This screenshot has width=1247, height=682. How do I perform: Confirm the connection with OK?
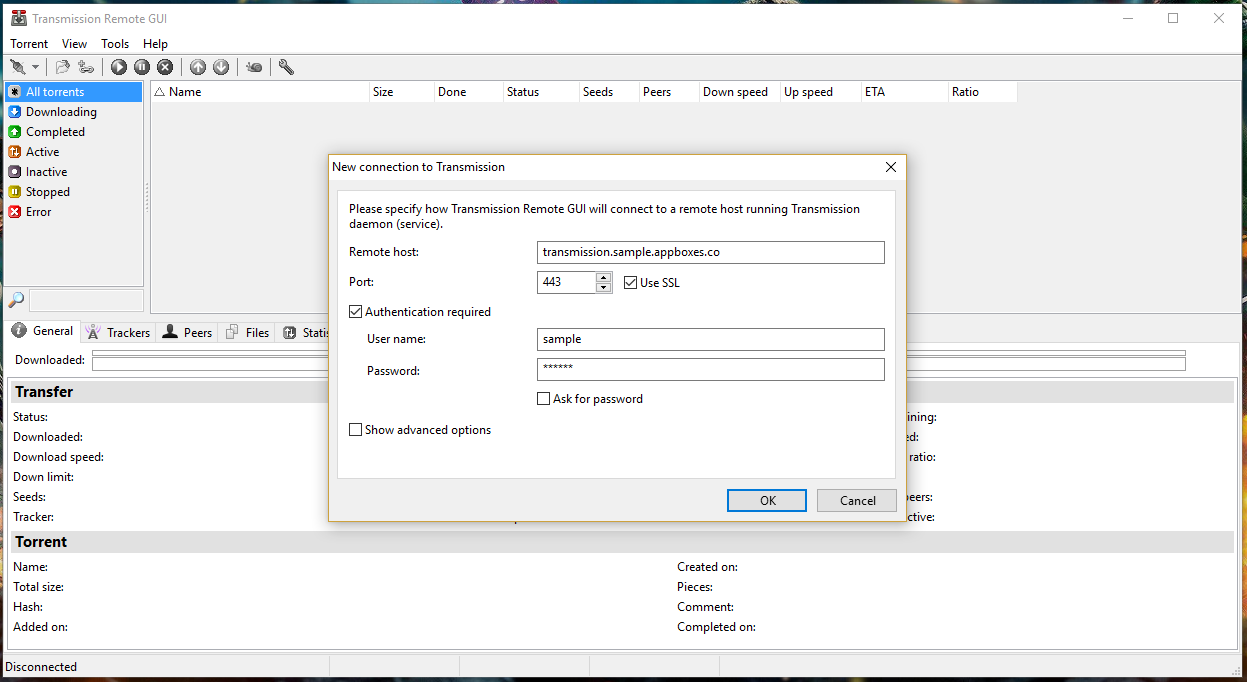(767, 500)
